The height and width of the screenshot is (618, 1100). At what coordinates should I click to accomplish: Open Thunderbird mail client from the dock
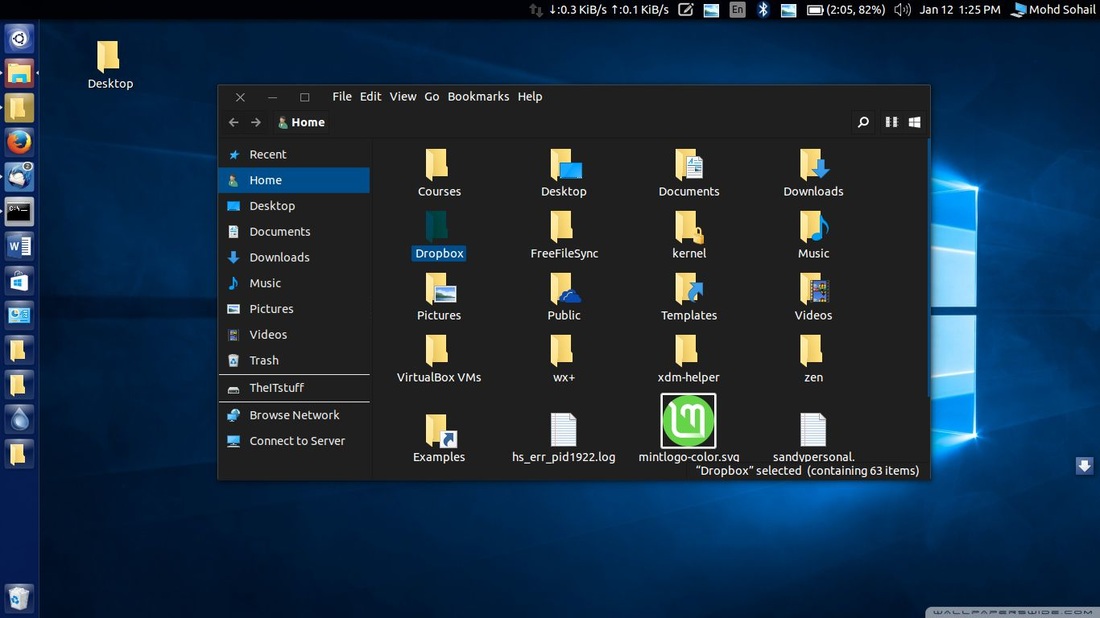[19, 176]
